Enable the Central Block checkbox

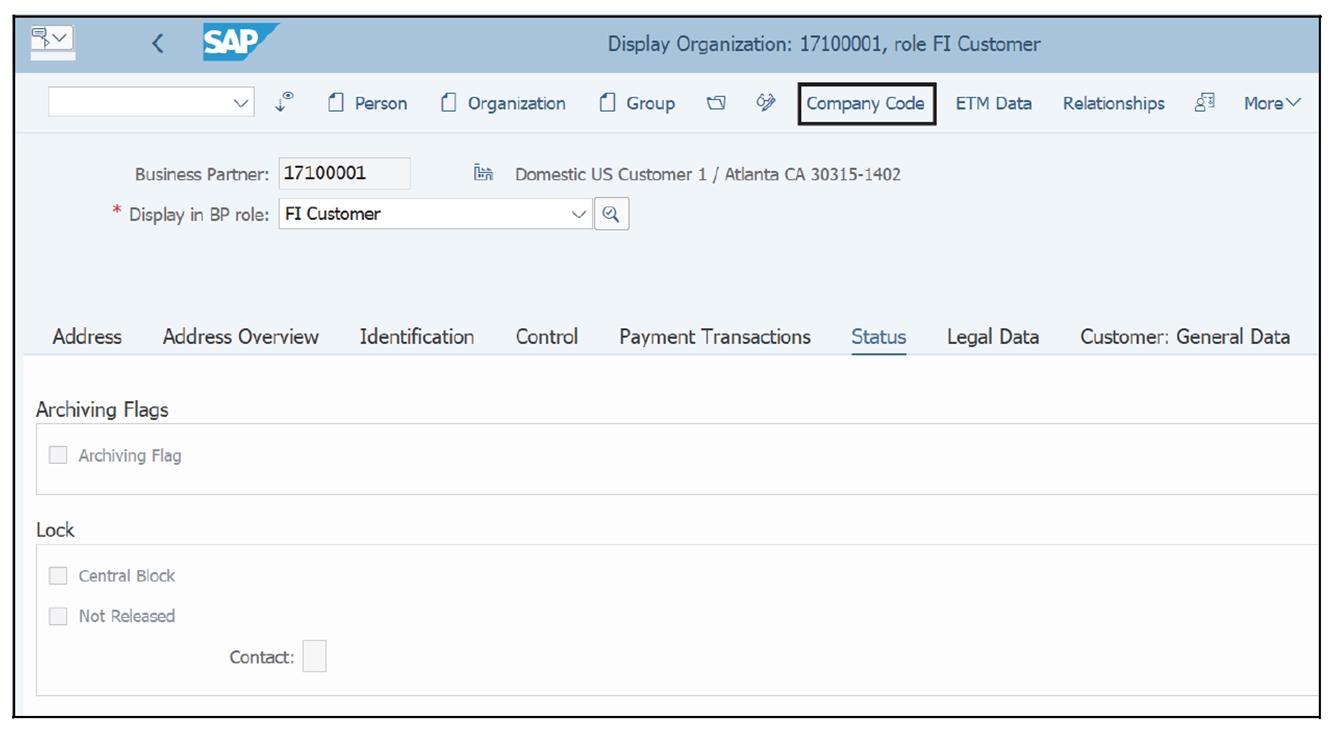(57, 575)
